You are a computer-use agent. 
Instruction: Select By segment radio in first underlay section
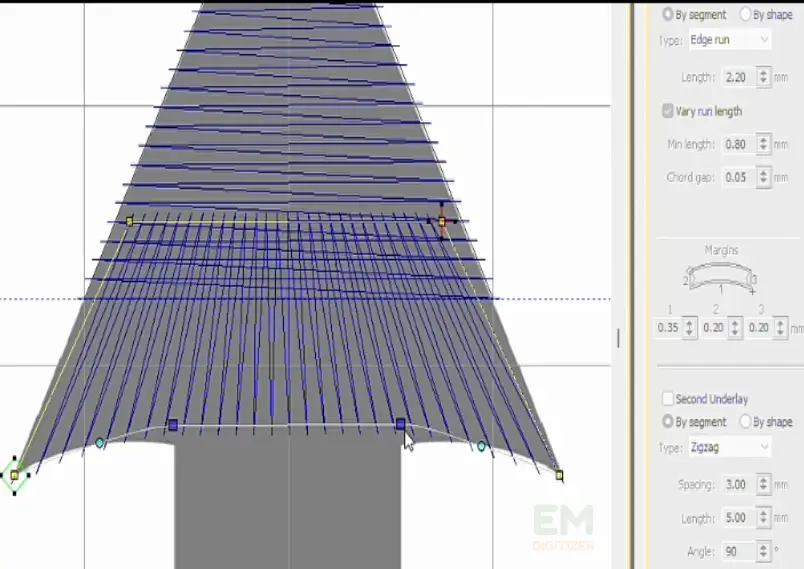point(668,14)
